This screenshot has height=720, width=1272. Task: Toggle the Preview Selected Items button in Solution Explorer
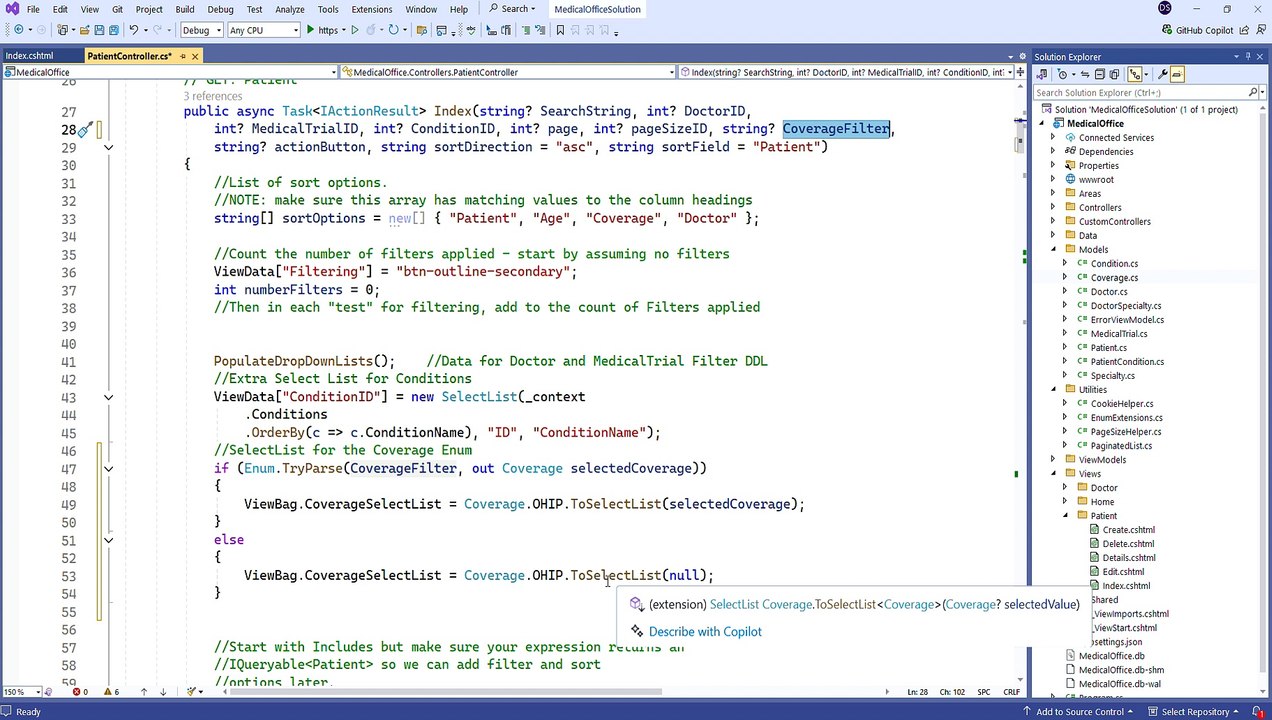pos(1177,74)
